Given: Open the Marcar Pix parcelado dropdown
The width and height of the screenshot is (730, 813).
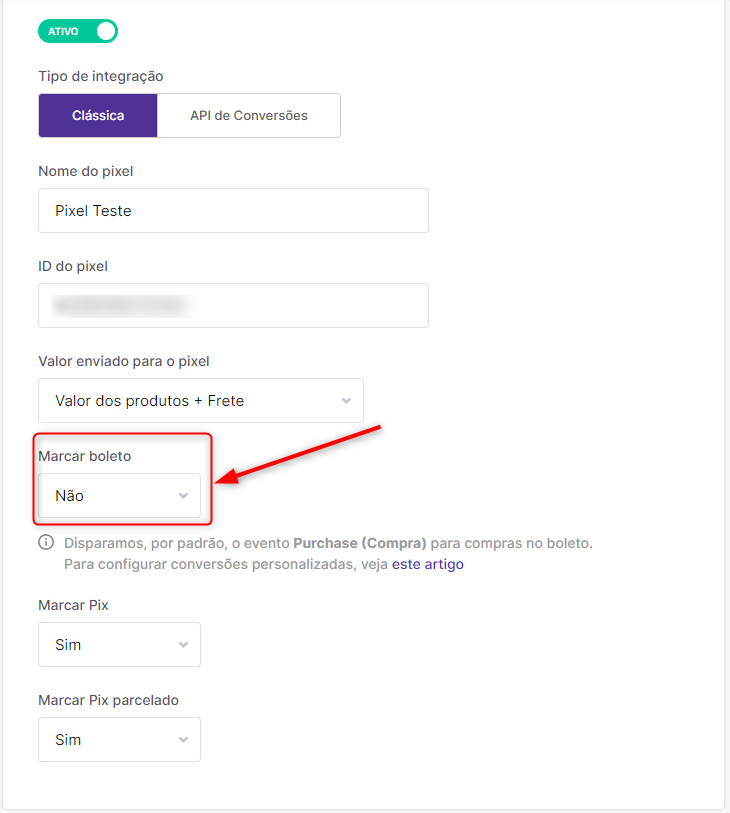Looking at the screenshot, I should pyautogui.click(x=119, y=739).
